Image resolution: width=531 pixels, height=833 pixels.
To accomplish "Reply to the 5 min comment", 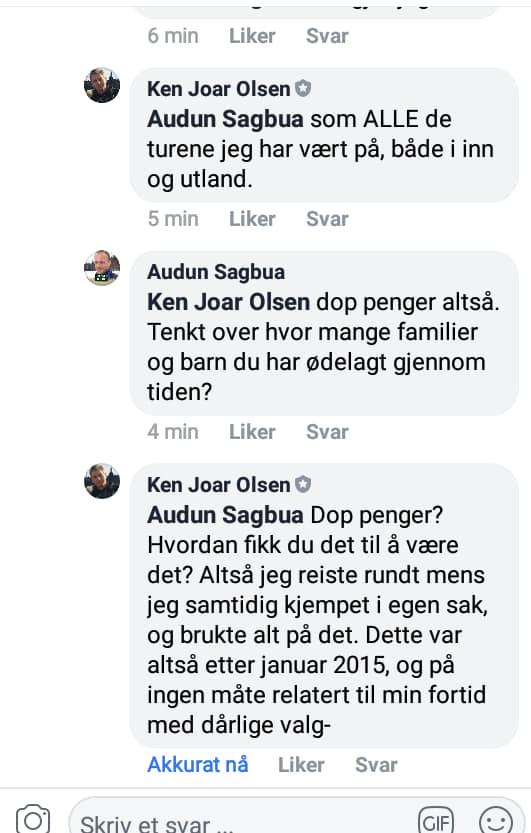I will pos(327,219).
